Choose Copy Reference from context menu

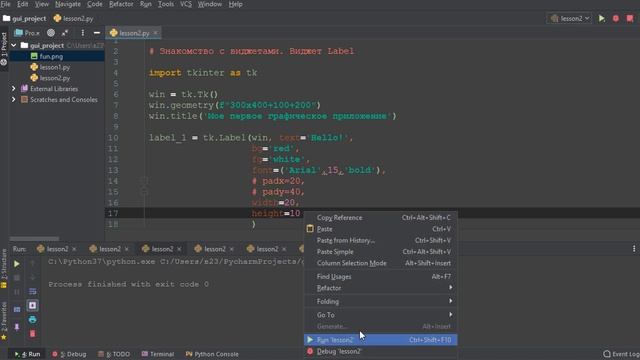380,218
